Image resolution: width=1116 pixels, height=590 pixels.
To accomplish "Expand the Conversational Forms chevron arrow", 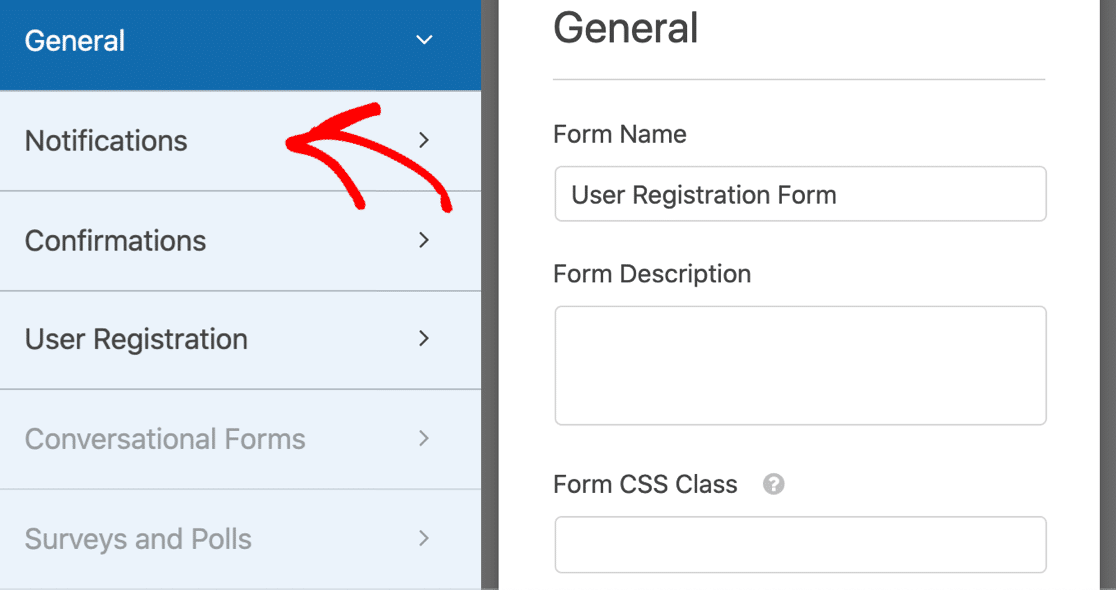I will (424, 438).
